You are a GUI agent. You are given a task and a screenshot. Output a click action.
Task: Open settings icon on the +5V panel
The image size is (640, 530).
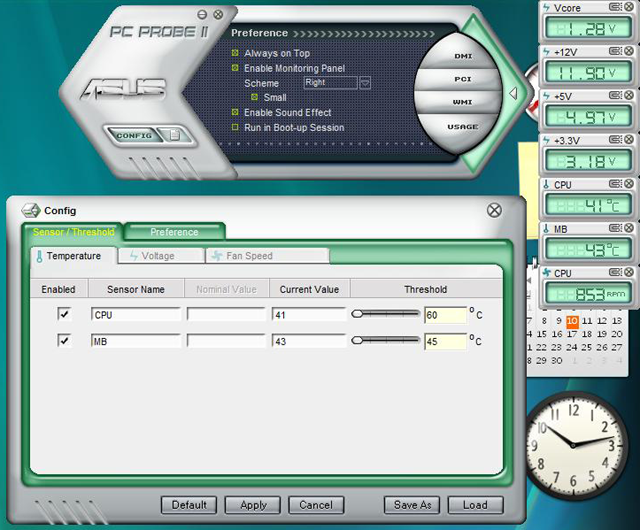tap(615, 95)
